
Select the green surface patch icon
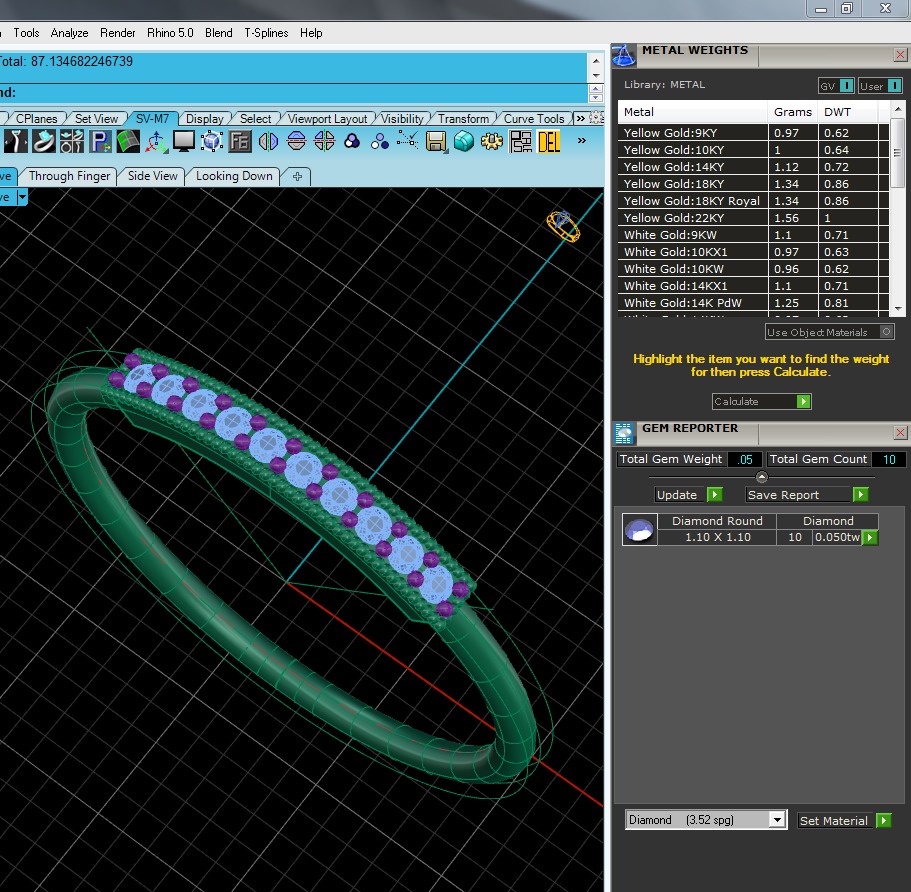click(128, 141)
